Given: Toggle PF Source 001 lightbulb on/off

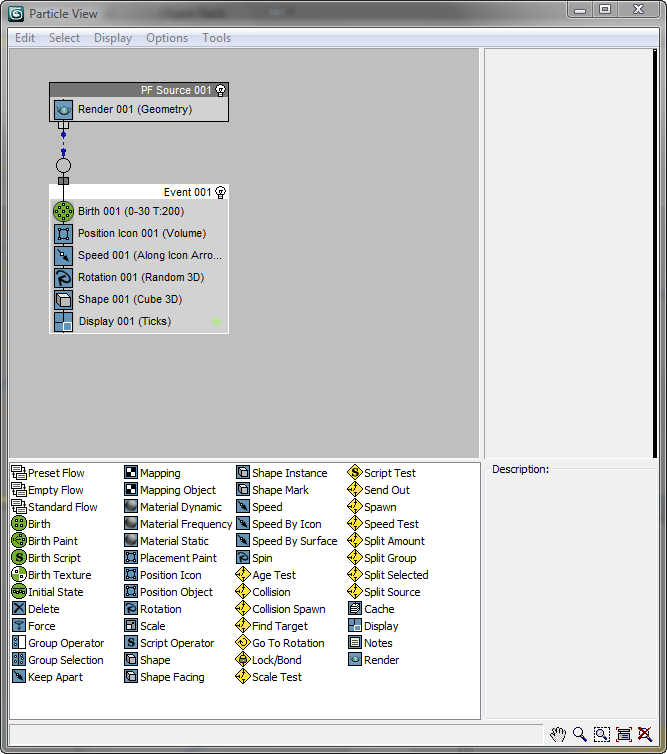Looking at the screenshot, I should pos(220,90).
